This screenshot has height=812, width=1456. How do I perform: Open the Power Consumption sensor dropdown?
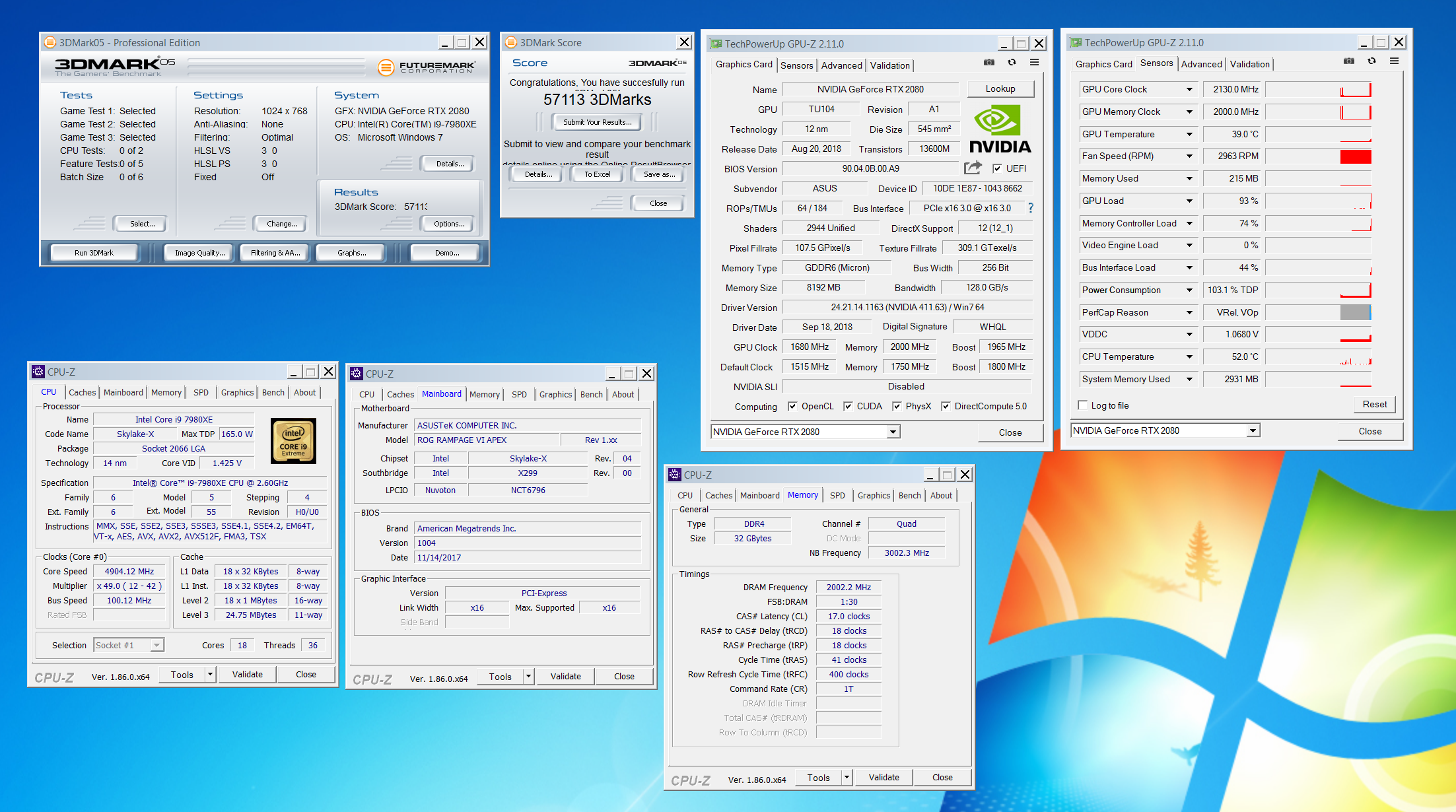1189,290
